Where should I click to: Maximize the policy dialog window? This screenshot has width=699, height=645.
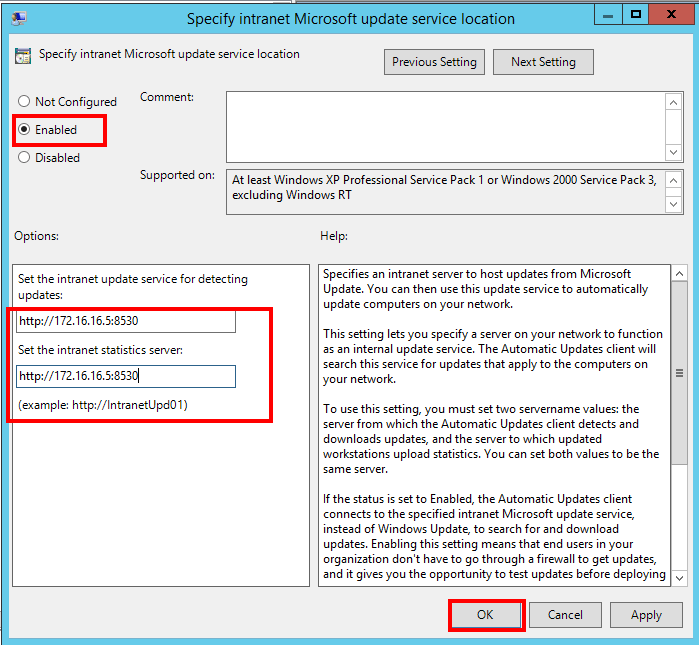[x=636, y=15]
